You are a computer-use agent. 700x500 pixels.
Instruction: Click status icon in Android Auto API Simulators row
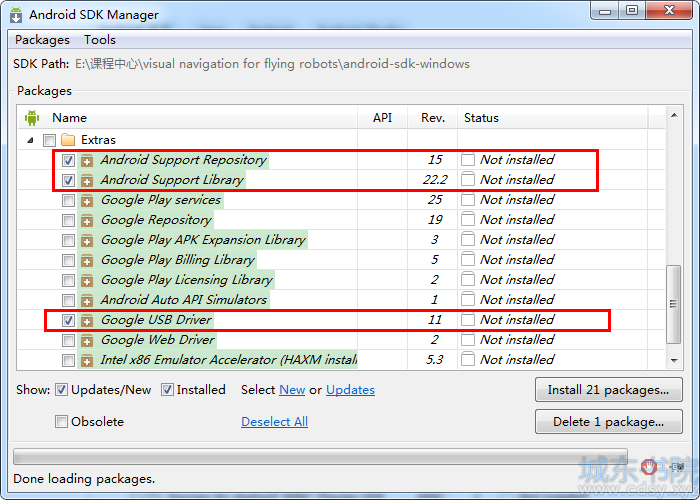(x=468, y=300)
